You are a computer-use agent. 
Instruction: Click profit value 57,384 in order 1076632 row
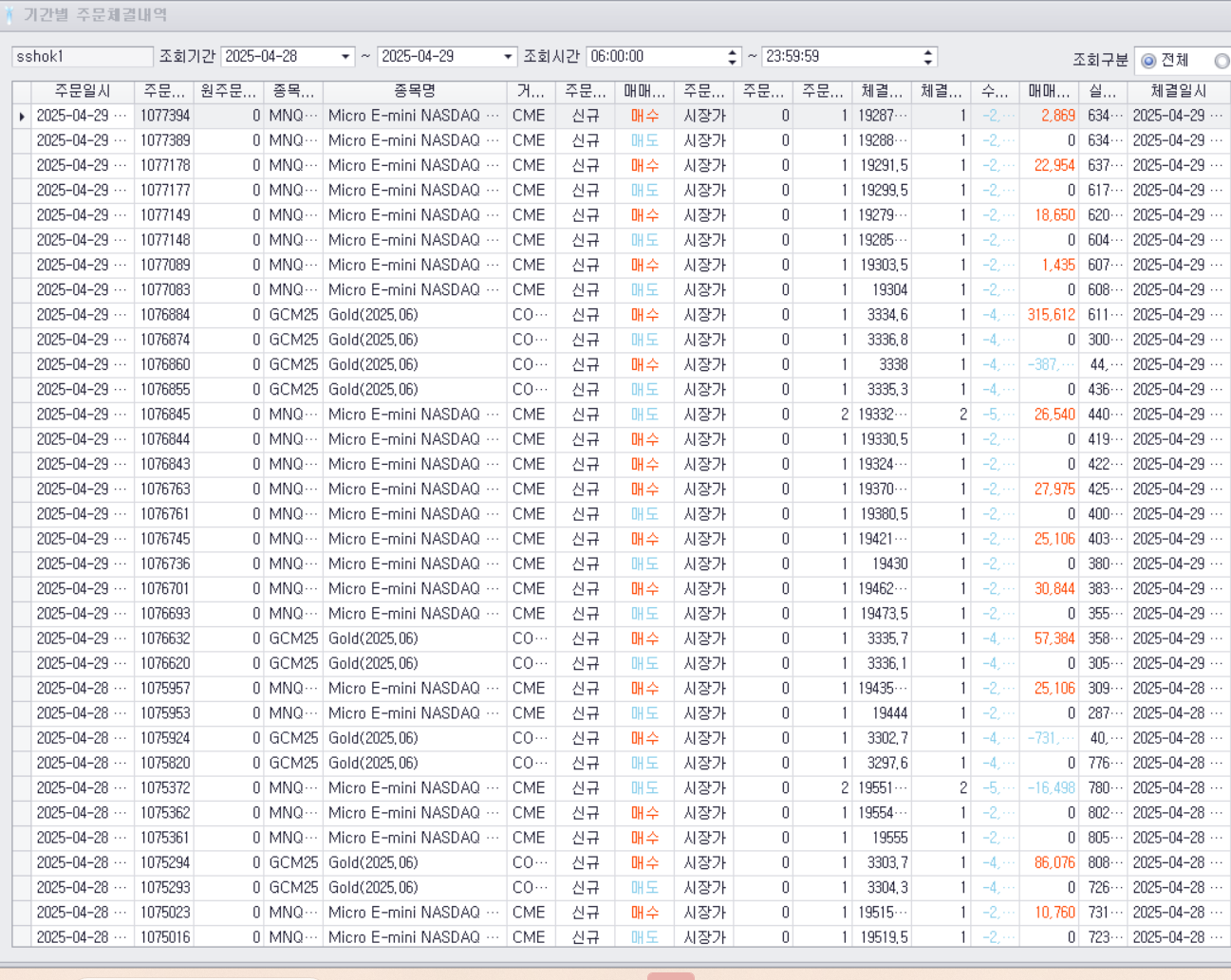[x=1054, y=638]
